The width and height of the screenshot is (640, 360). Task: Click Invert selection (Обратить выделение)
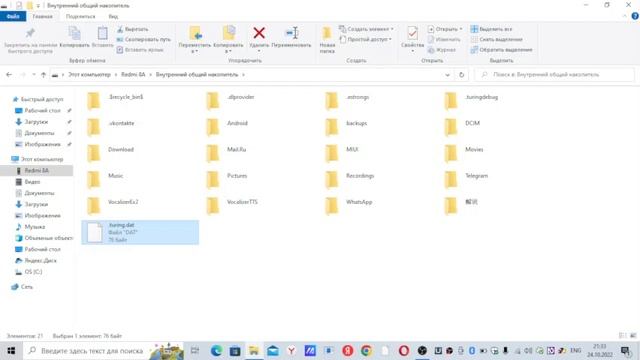[501, 50]
